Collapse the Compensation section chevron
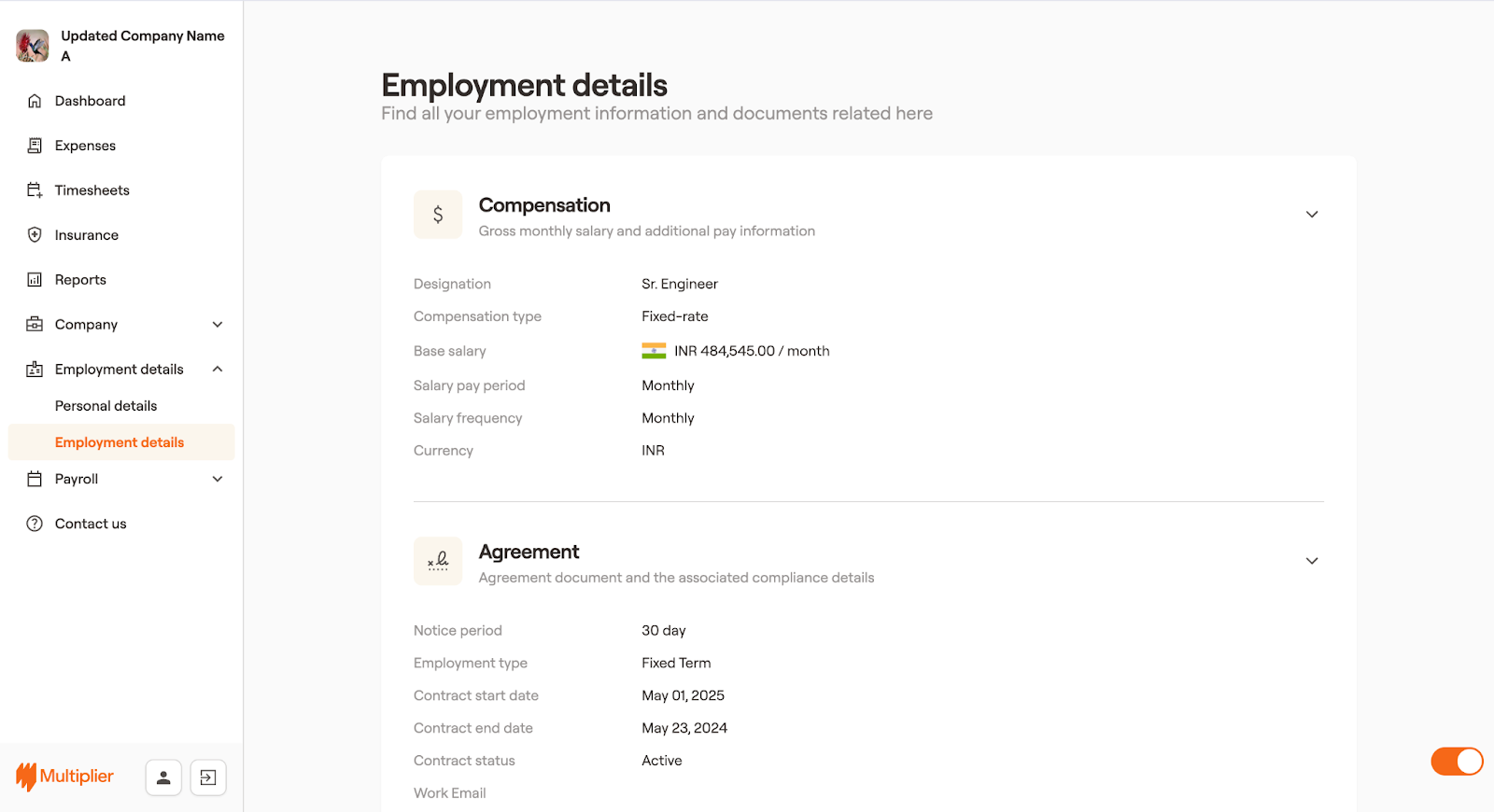This screenshot has height=812, width=1494. click(x=1312, y=215)
